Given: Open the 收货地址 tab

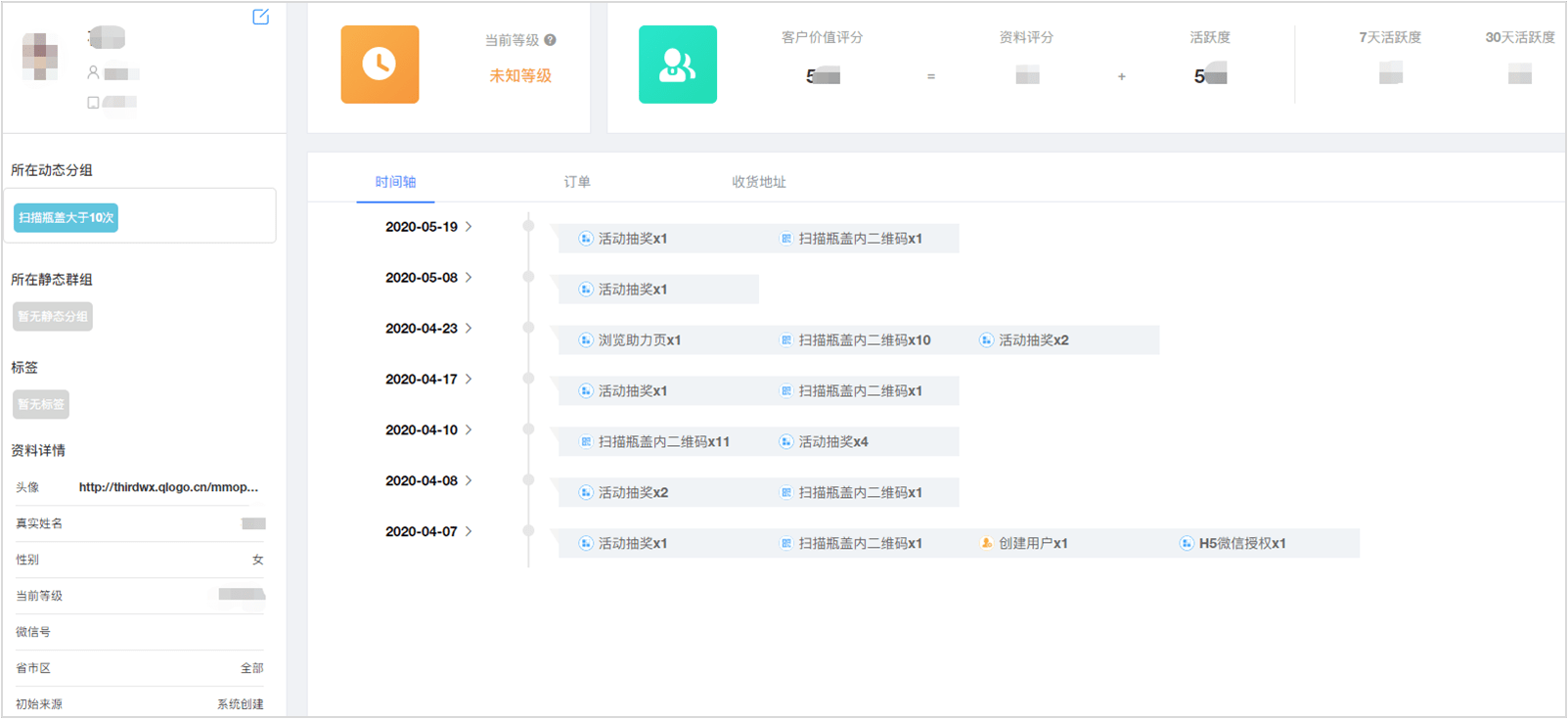Looking at the screenshot, I should point(759,182).
